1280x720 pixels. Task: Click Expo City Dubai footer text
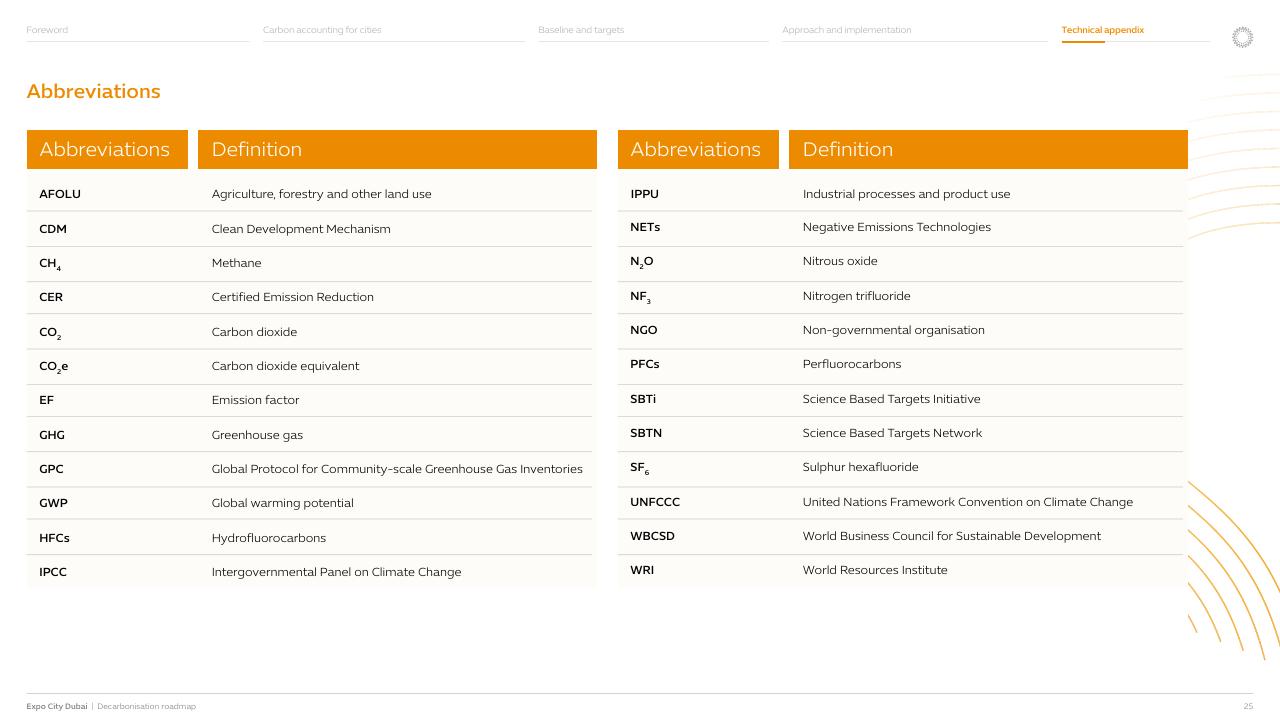click(x=57, y=706)
